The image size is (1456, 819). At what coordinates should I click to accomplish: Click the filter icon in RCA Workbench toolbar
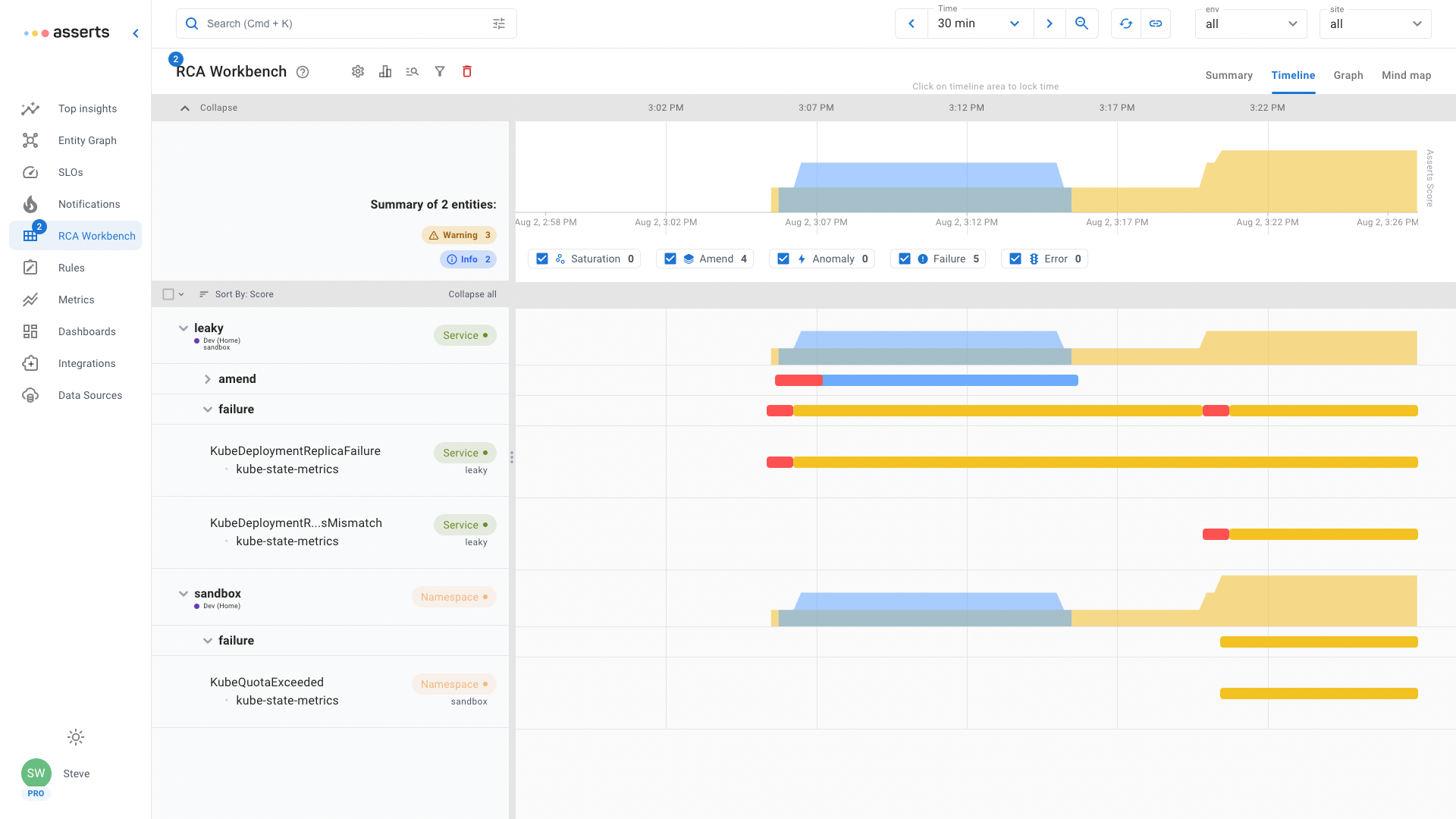pyautogui.click(x=439, y=71)
